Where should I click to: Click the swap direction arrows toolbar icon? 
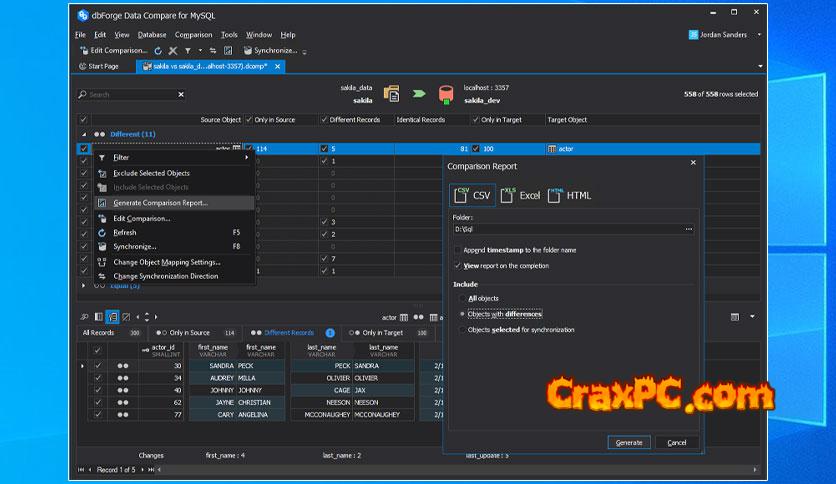214,50
